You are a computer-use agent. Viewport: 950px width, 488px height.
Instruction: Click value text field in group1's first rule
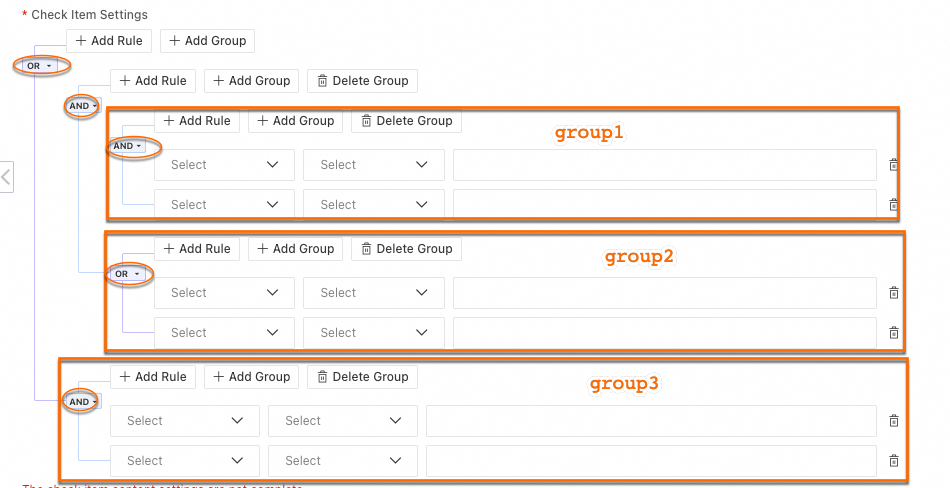coord(664,165)
